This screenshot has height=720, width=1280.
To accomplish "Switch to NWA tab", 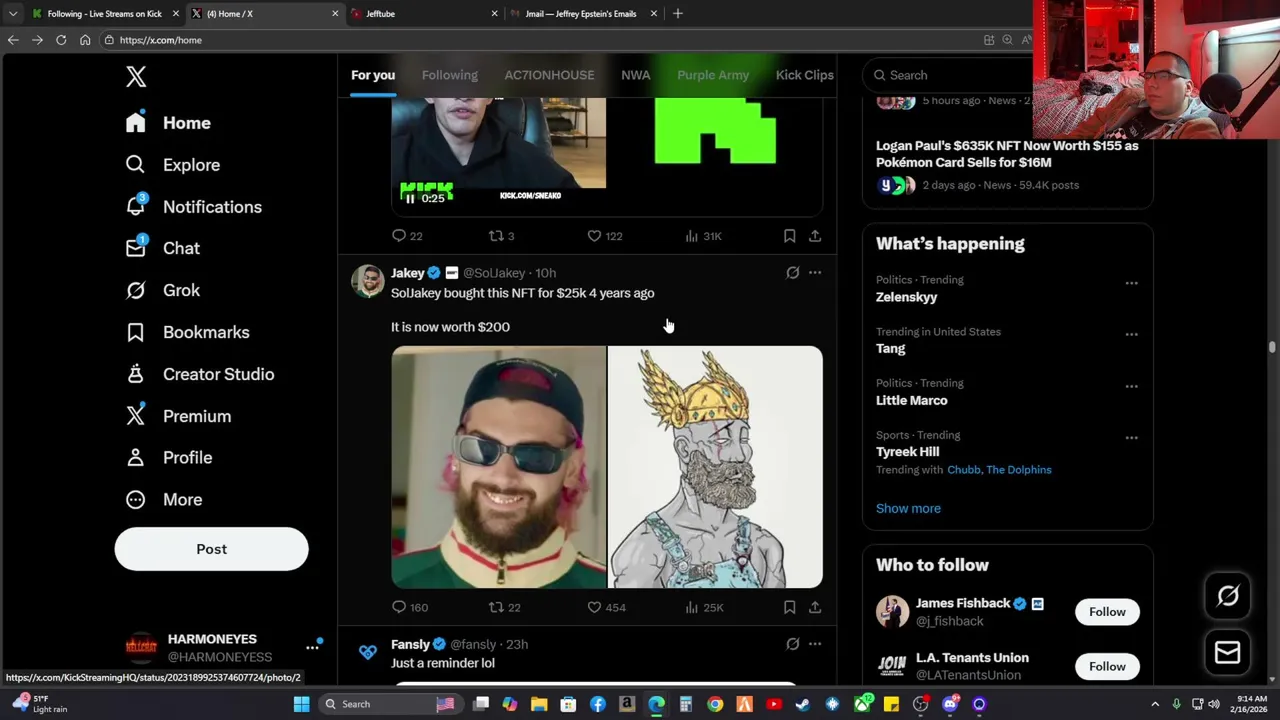I will [x=635, y=75].
